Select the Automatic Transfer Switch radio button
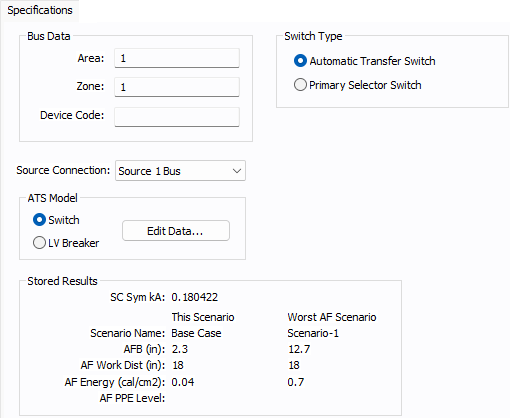Screen dimensions: 510x418 pyautogui.click(x=300, y=61)
